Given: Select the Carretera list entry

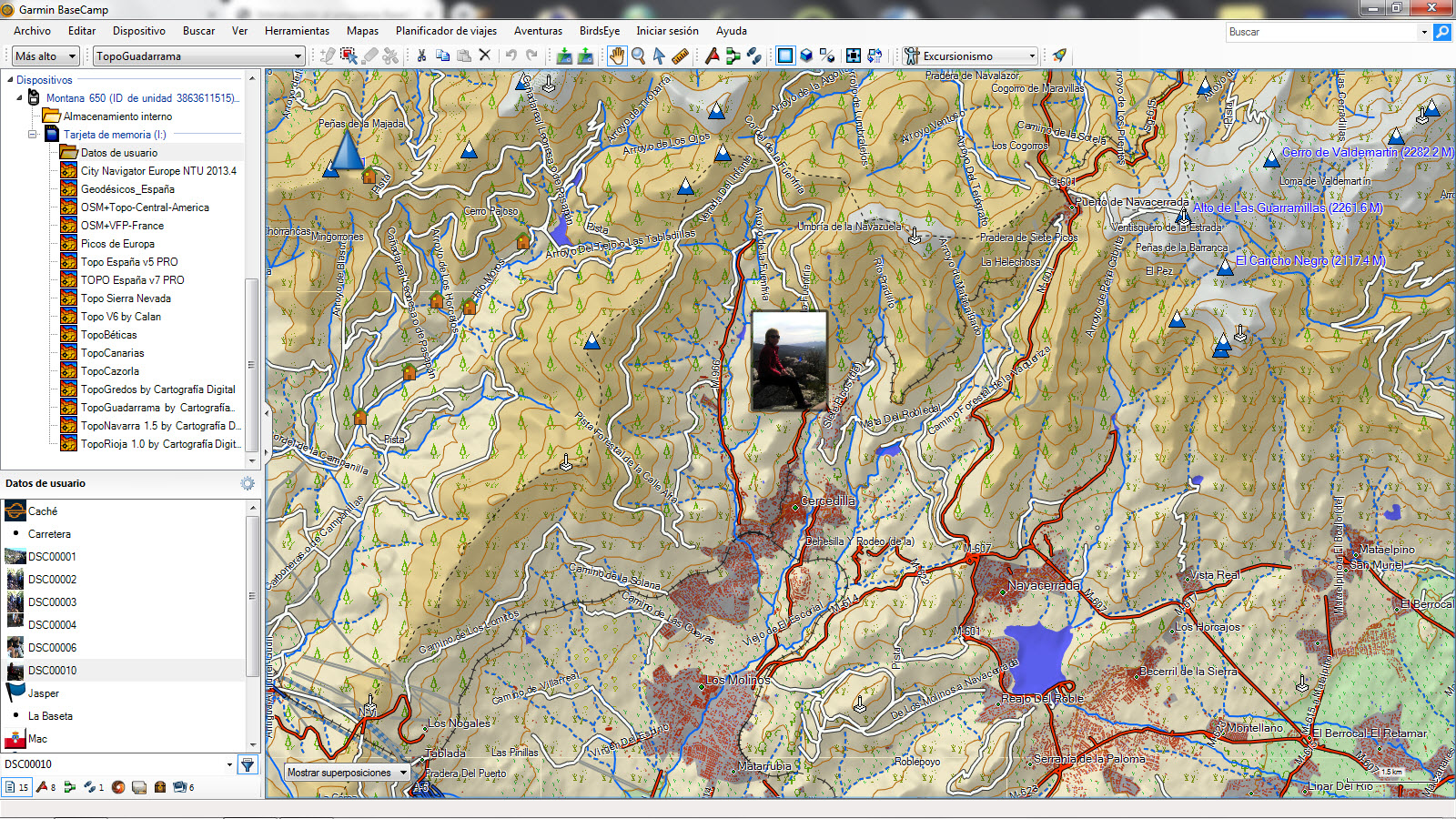Looking at the screenshot, I should 49,534.
